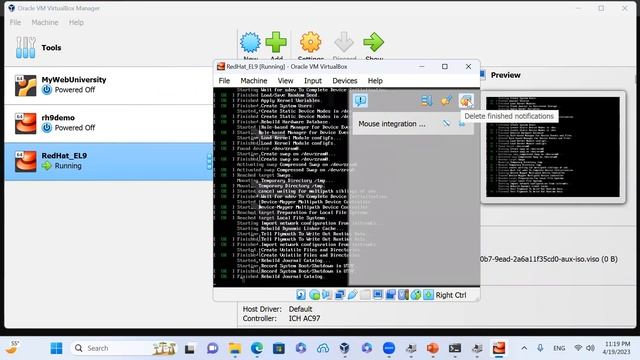Open File menu in RedHat_EL9 VM window
This screenshot has width=640, height=360.
pyautogui.click(x=224, y=81)
